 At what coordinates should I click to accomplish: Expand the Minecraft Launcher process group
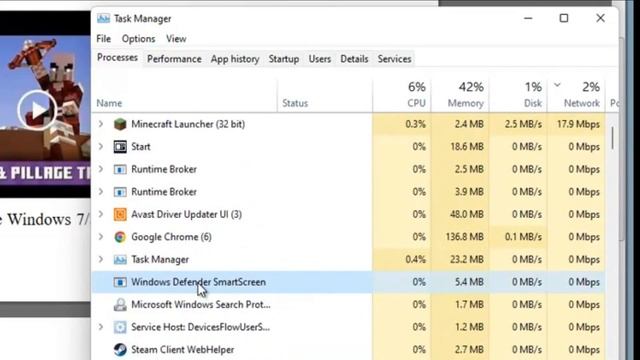click(x=101, y=124)
